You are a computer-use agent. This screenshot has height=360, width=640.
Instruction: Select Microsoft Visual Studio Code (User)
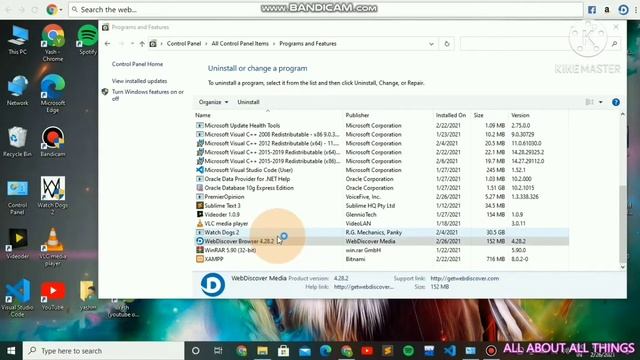381,170
